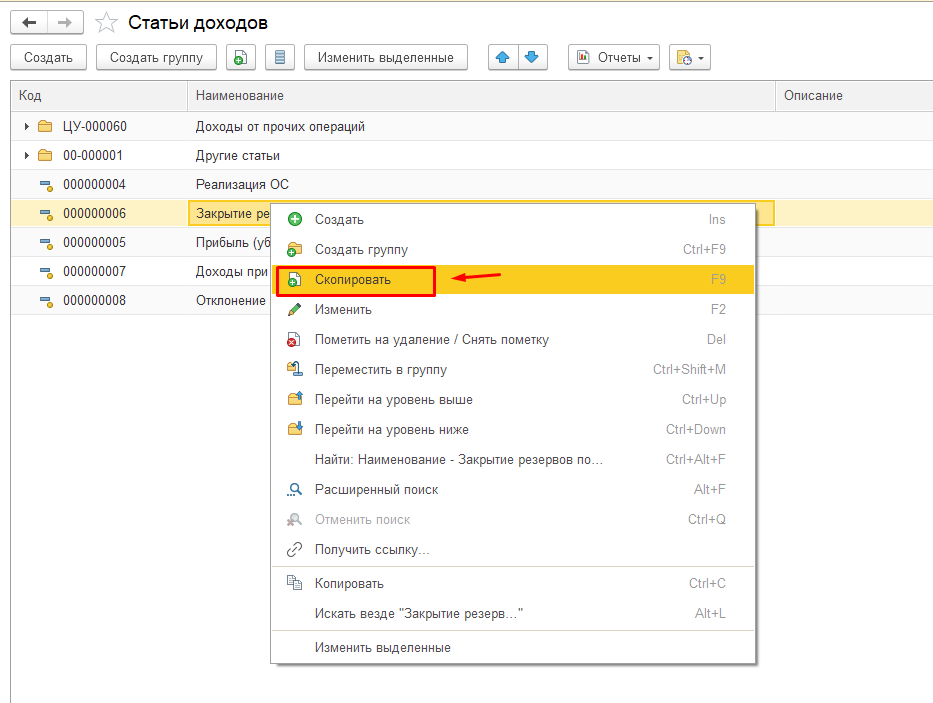This screenshot has width=933, height=703.
Task: Move item up with blue up arrow
Action: tap(503, 58)
